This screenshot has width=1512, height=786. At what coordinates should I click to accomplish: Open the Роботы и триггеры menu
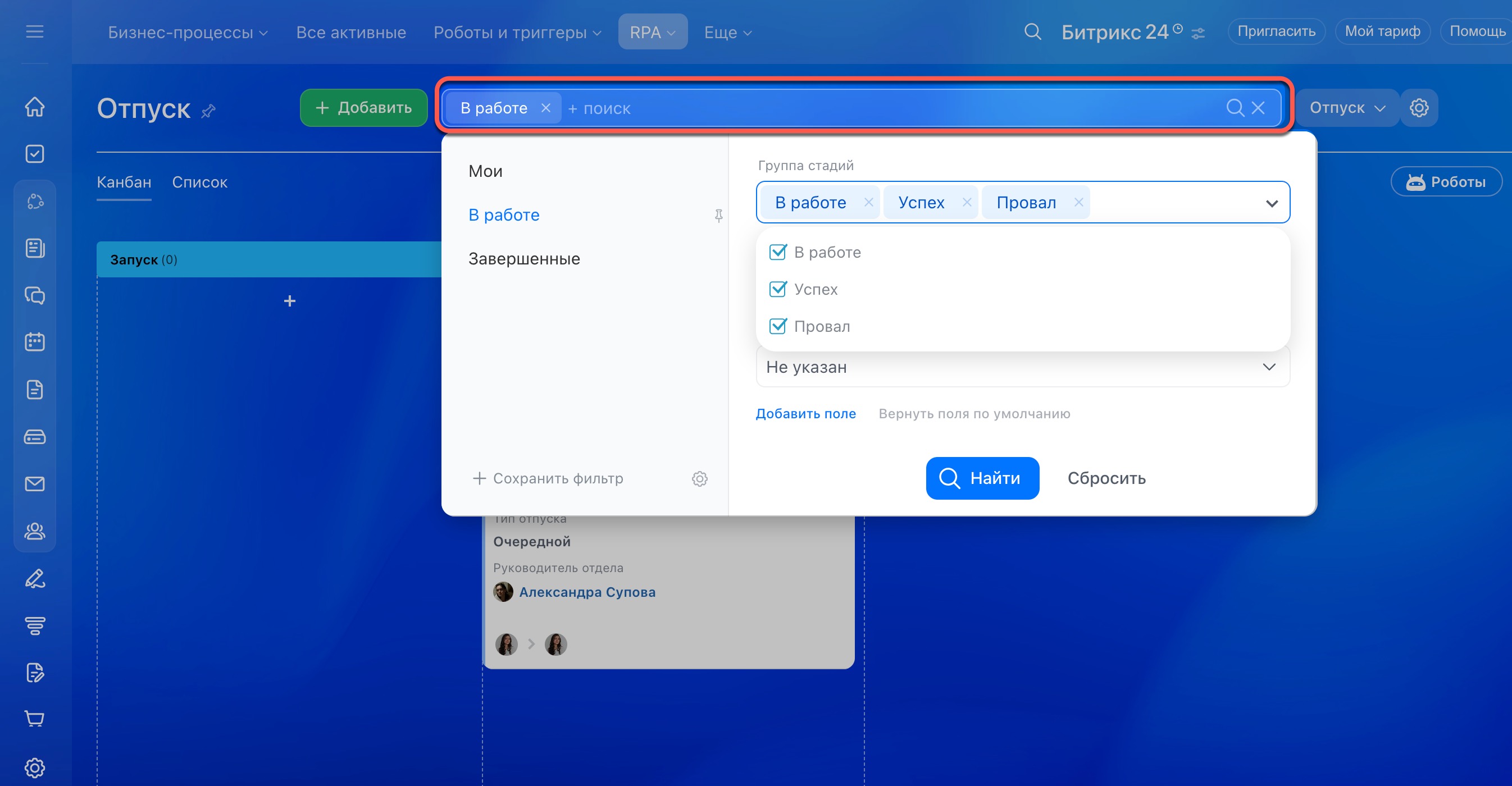517,32
